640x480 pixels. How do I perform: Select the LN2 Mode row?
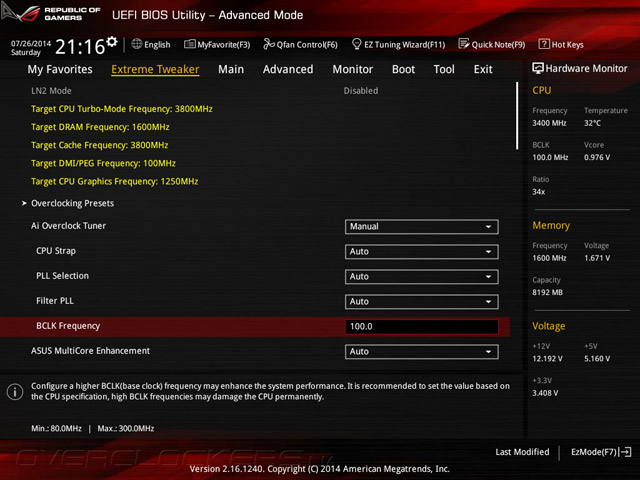click(255, 91)
